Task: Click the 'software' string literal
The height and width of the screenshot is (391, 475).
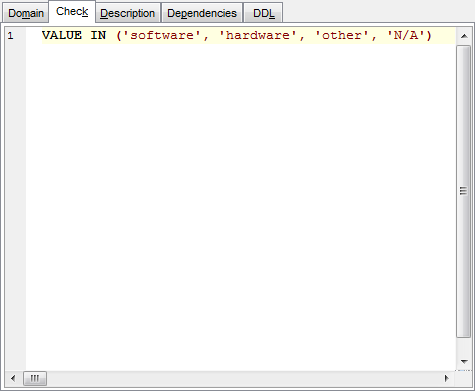Action: [x=162, y=35]
